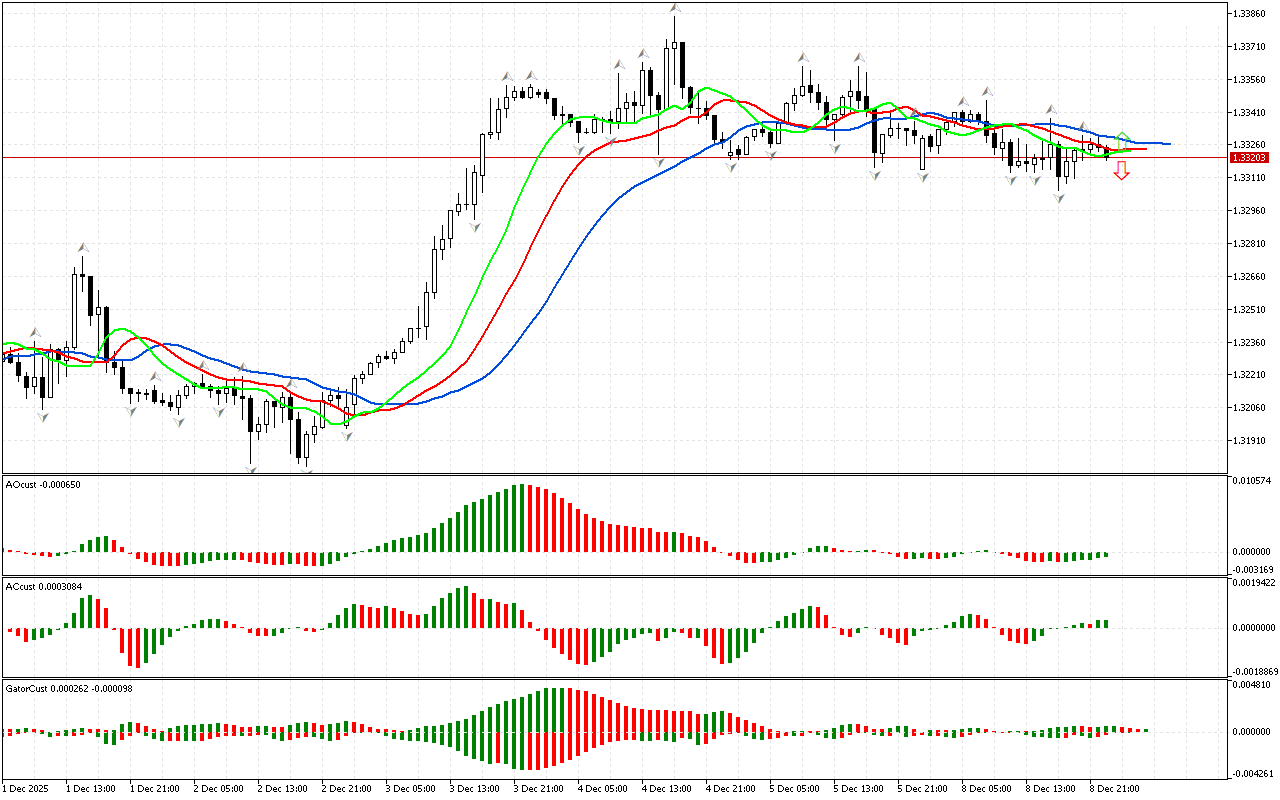
Task: Click the ACcust indicator label
Action: [45, 584]
